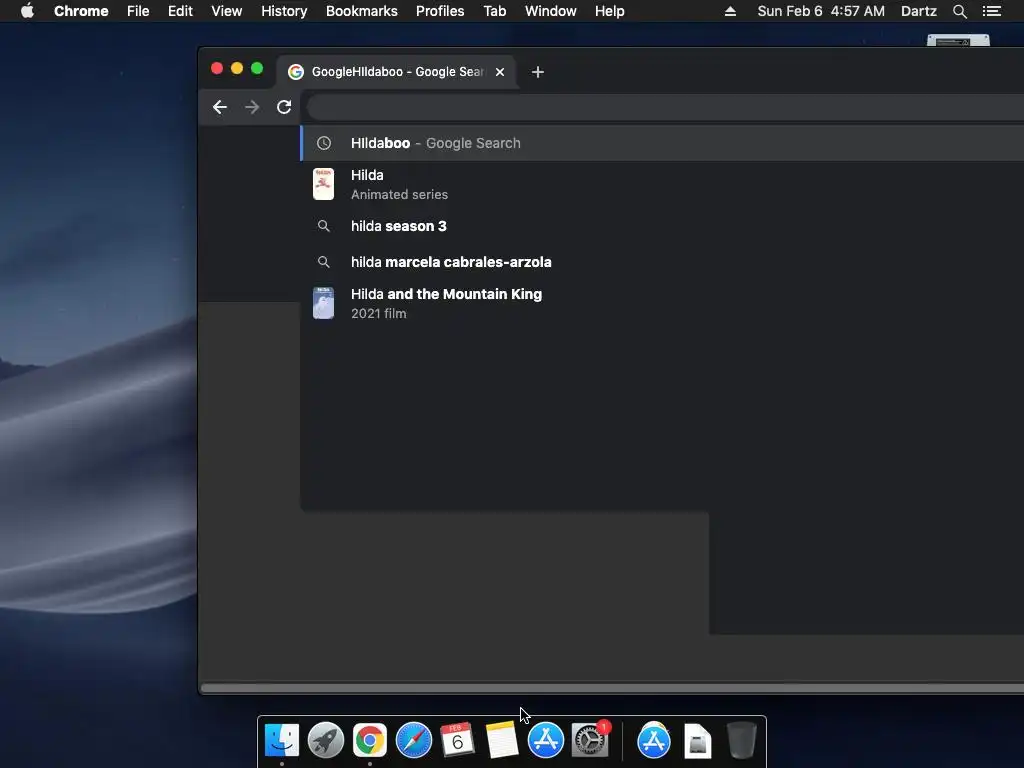Open a new tab with plus button
The width and height of the screenshot is (1024, 768).
pyautogui.click(x=537, y=72)
